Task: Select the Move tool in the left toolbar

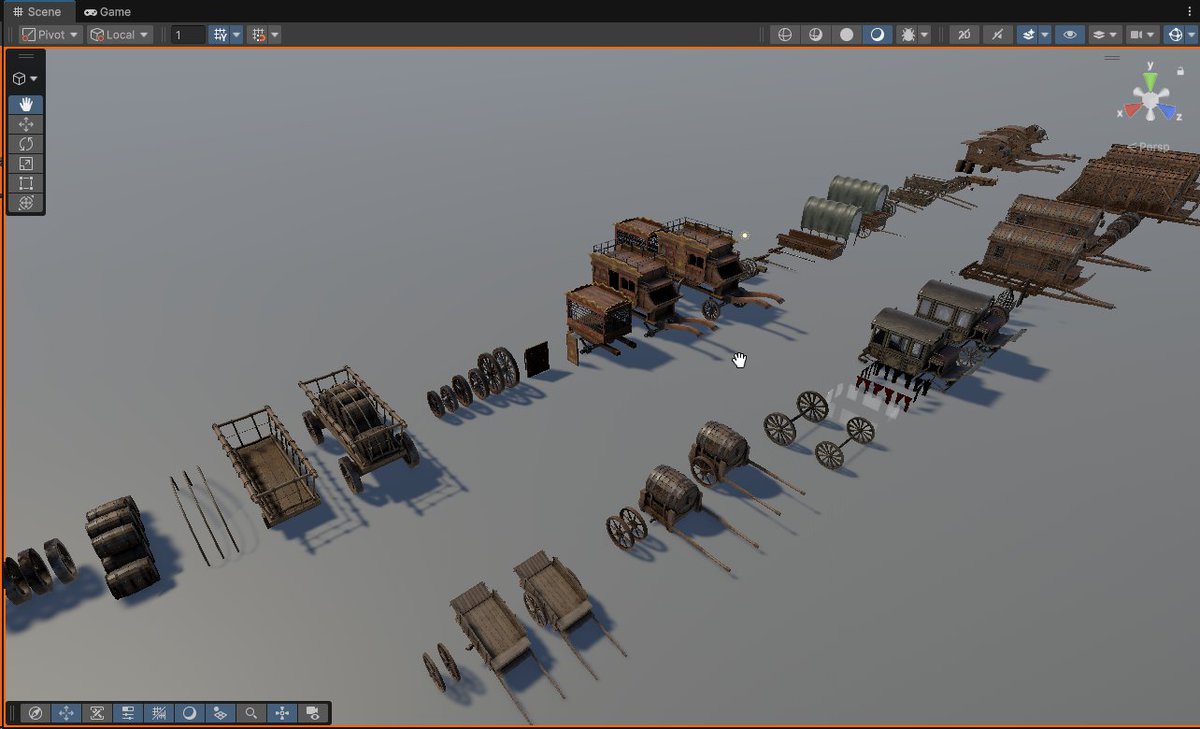Action: pyautogui.click(x=25, y=124)
